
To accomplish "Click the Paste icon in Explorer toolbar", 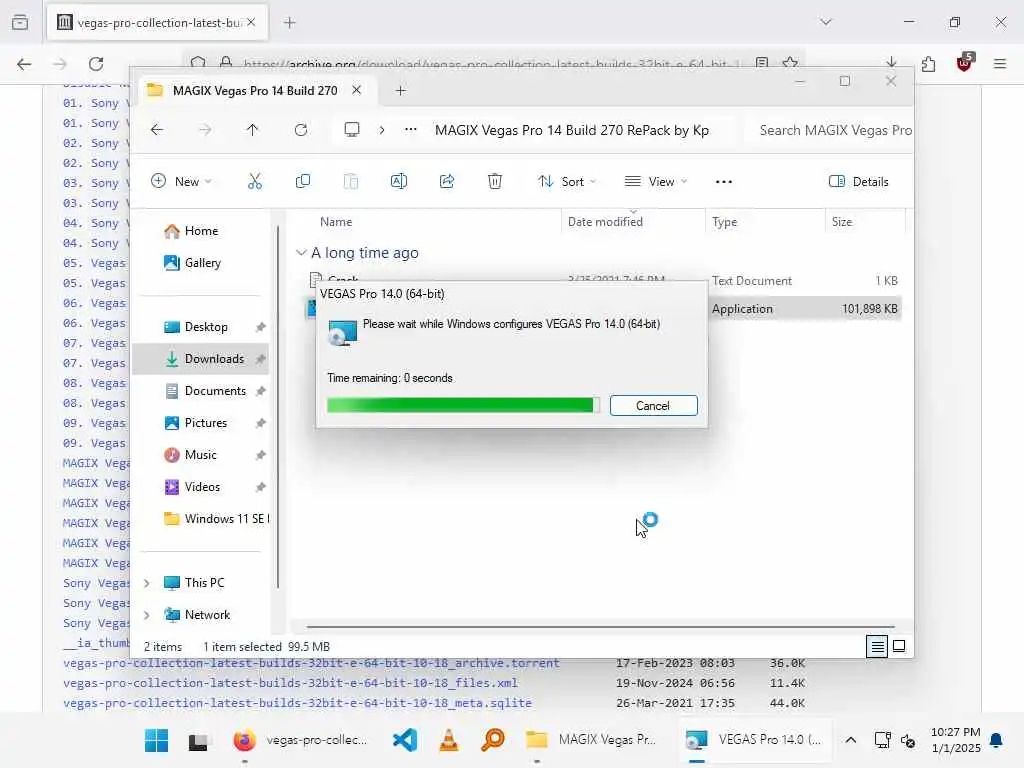I will [x=351, y=182].
